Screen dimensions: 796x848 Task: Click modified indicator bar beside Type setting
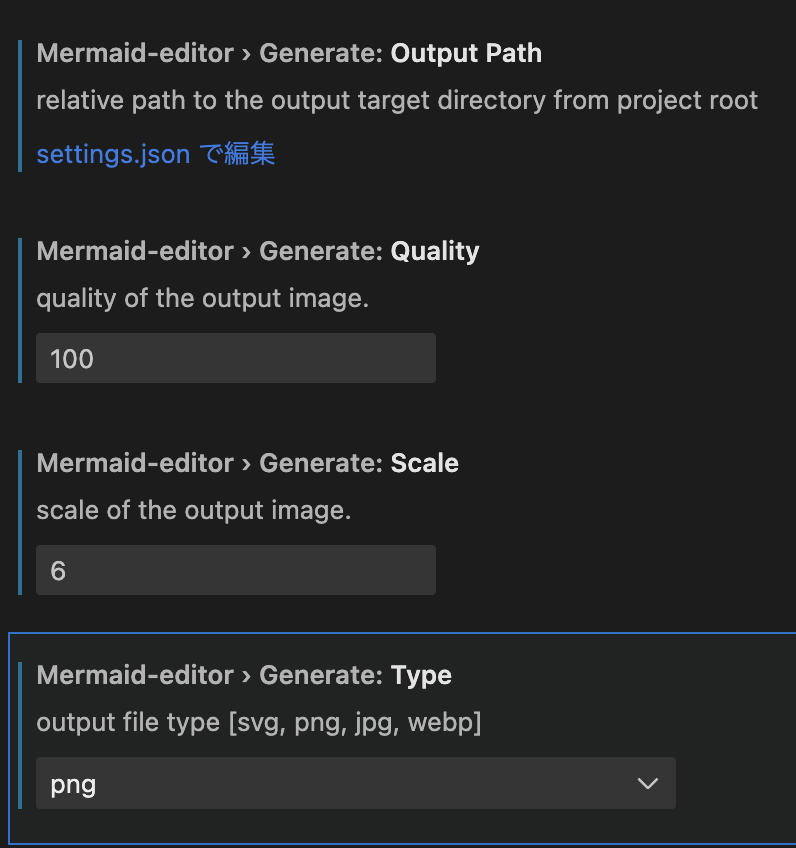(20, 734)
